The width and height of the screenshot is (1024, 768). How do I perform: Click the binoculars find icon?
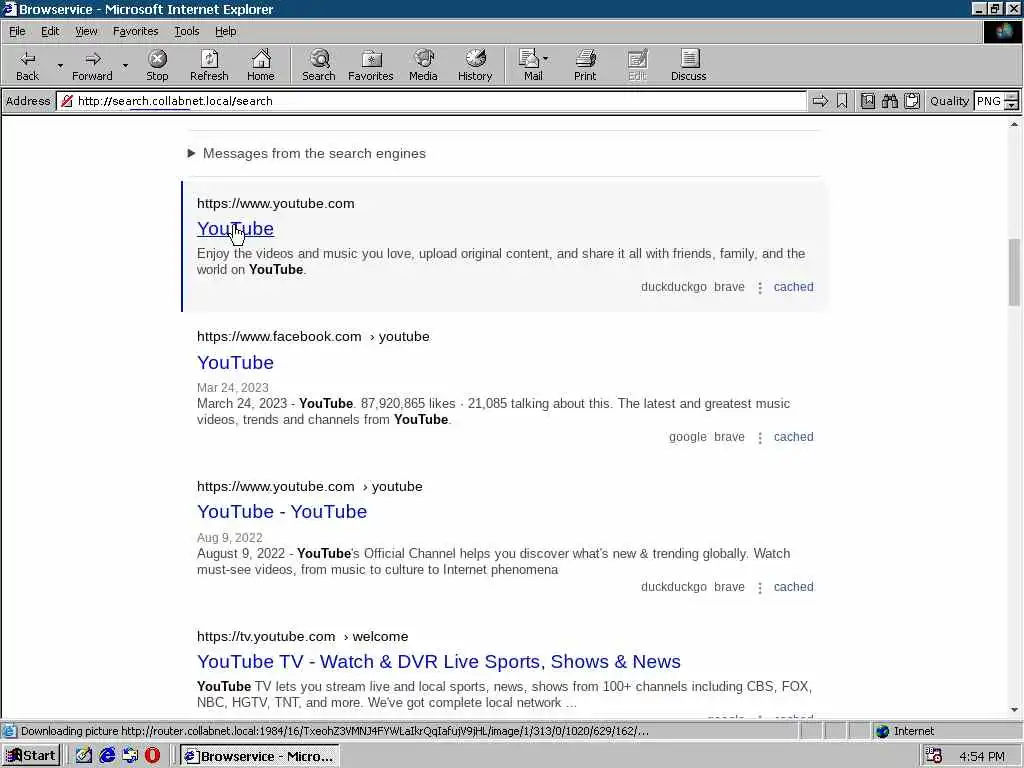coord(889,101)
